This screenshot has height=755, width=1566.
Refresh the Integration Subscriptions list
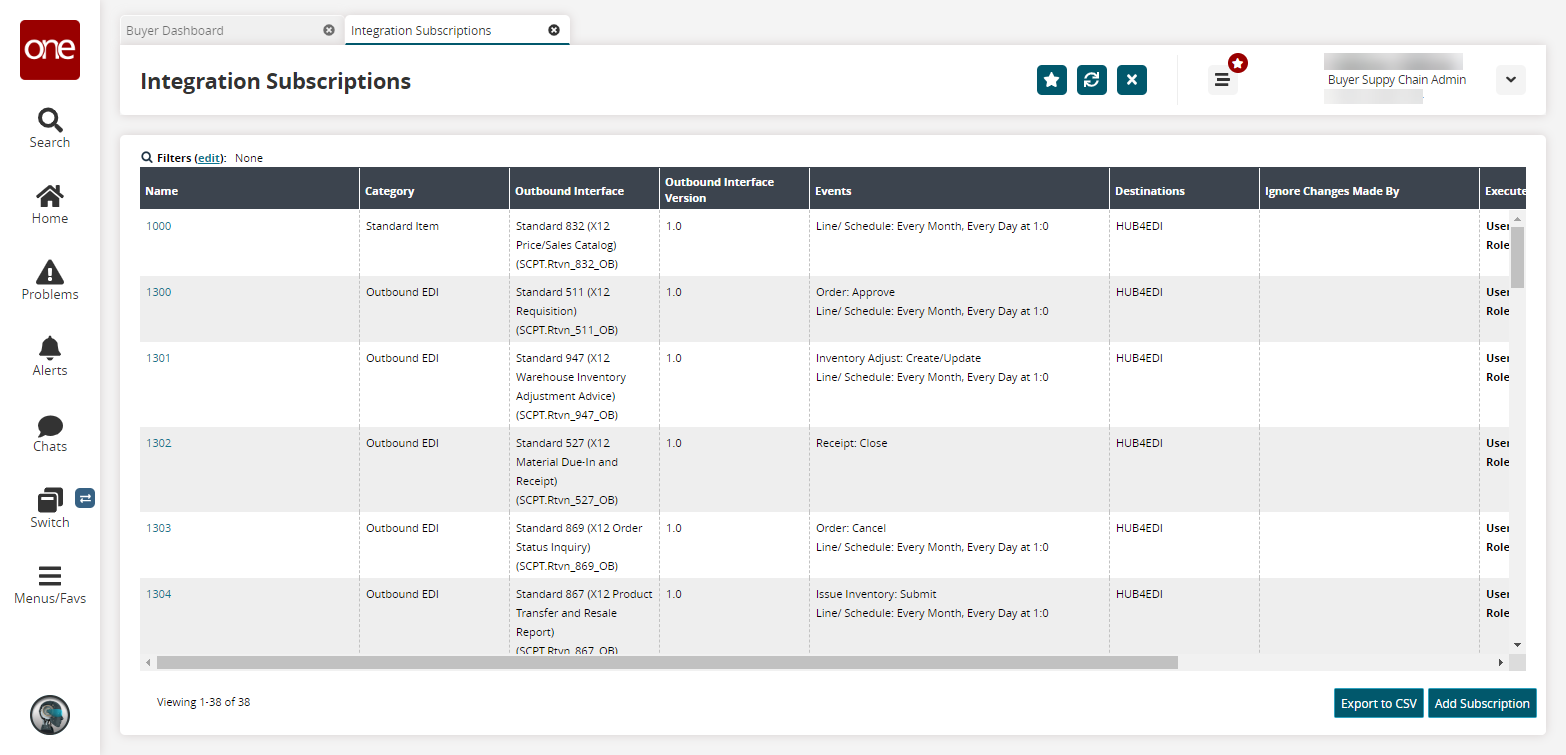click(x=1091, y=80)
